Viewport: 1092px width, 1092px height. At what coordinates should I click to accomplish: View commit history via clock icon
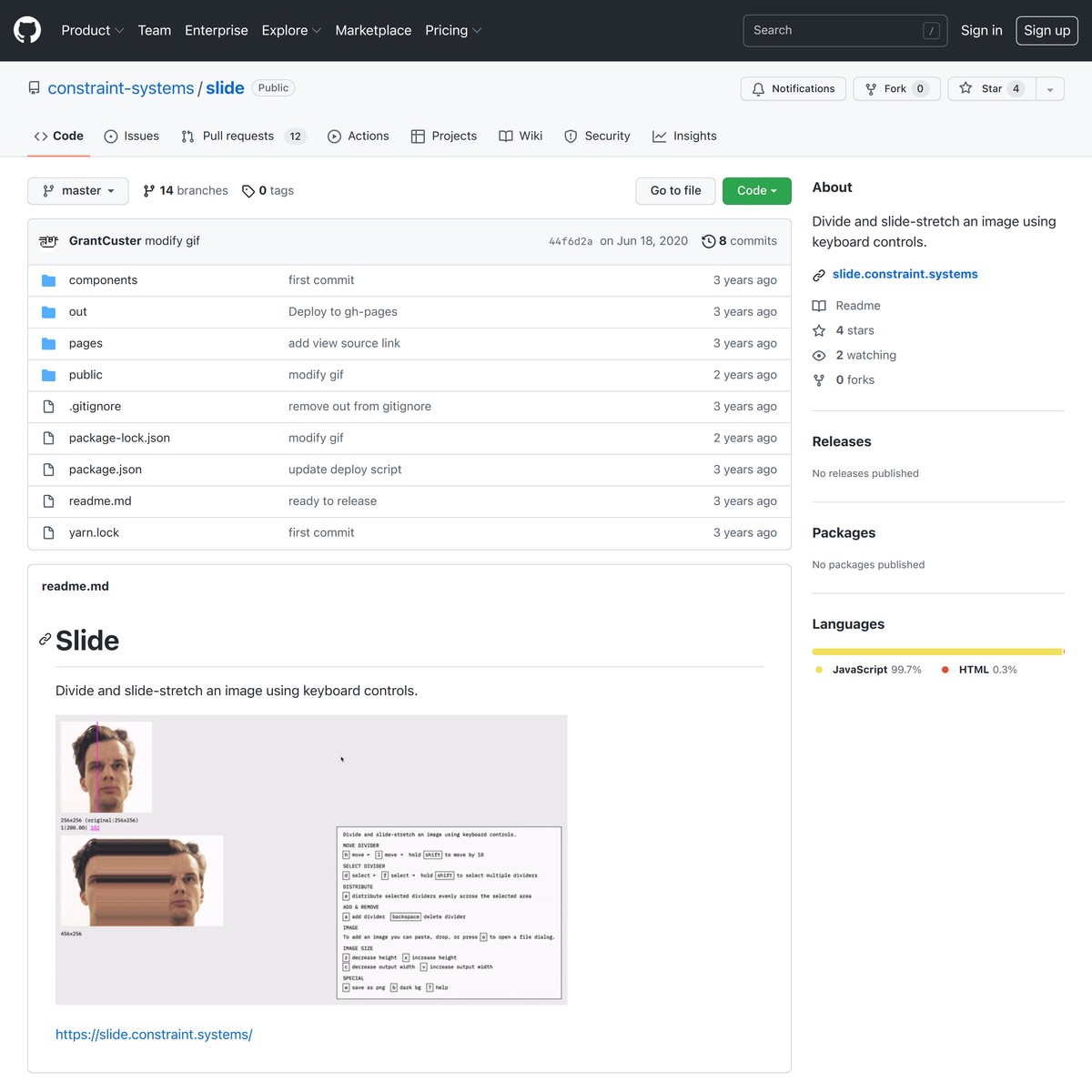click(709, 241)
